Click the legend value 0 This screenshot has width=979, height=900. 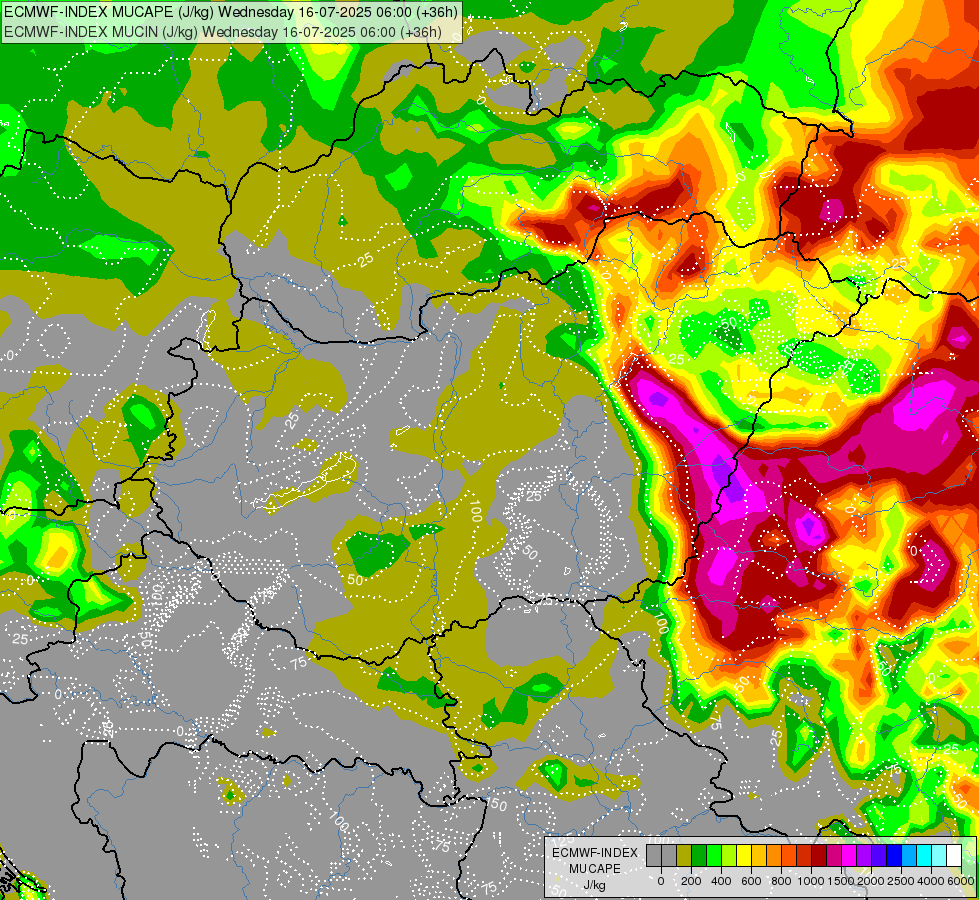[661, 881]
